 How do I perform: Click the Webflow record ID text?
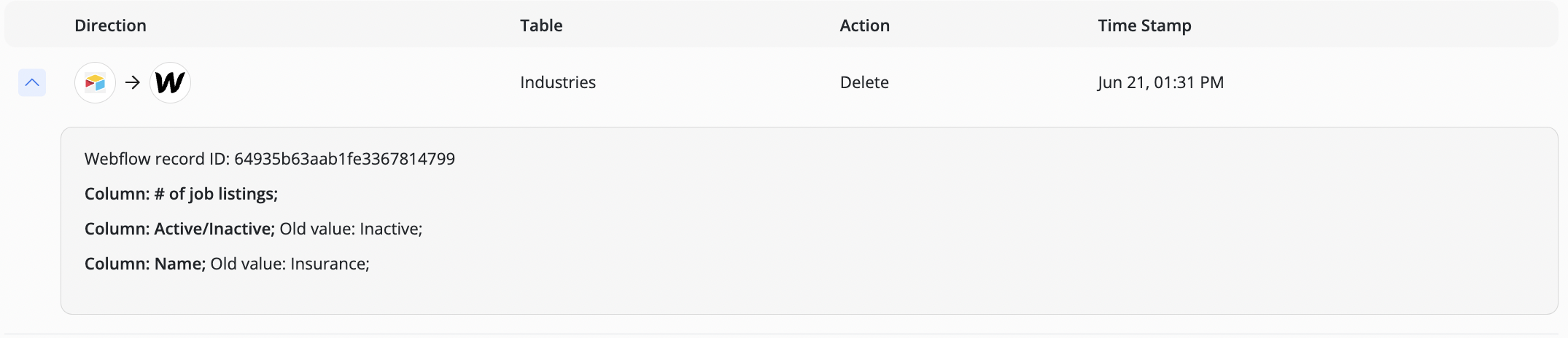point(270,159)
